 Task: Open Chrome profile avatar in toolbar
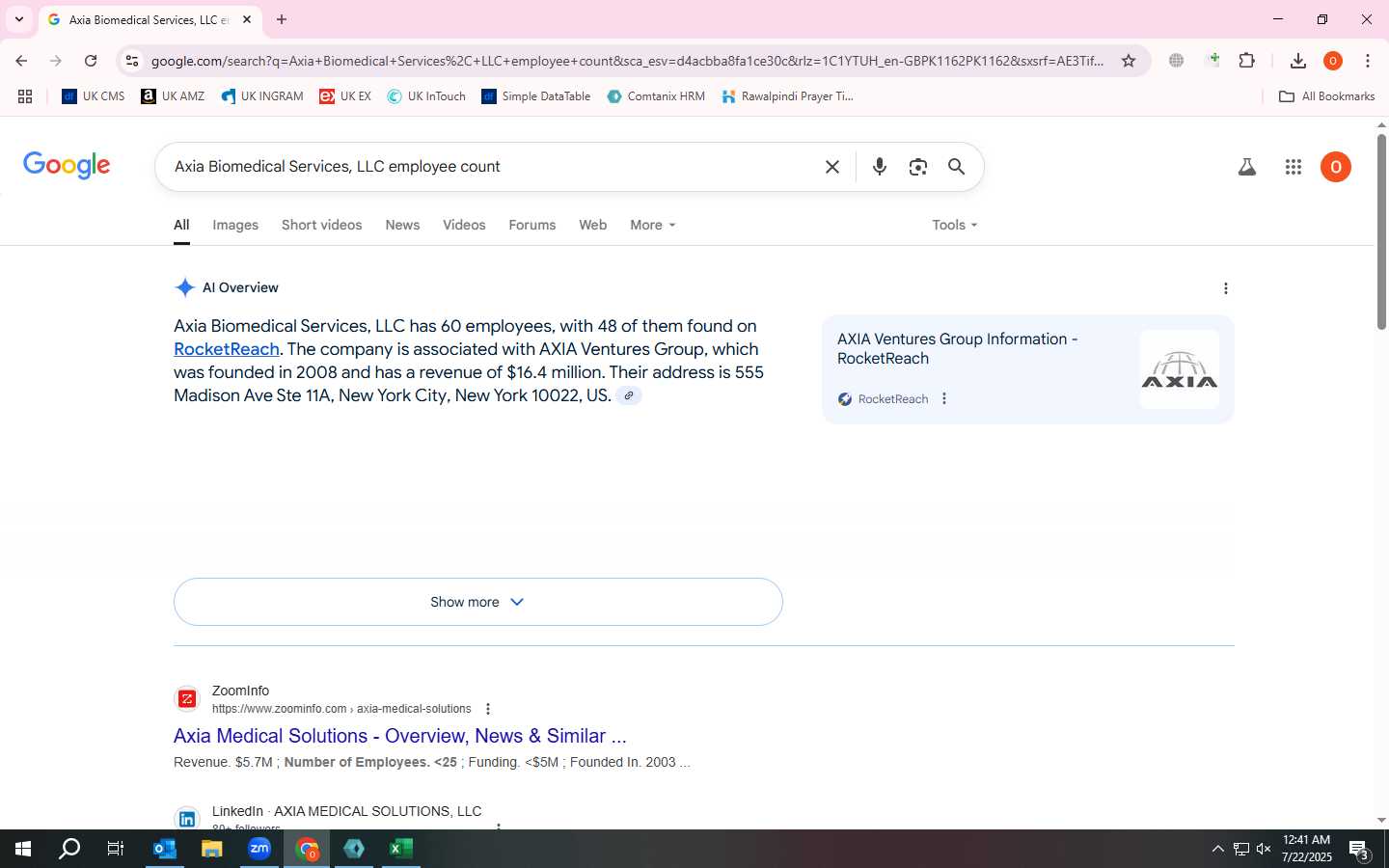[x=1332, y=61]
